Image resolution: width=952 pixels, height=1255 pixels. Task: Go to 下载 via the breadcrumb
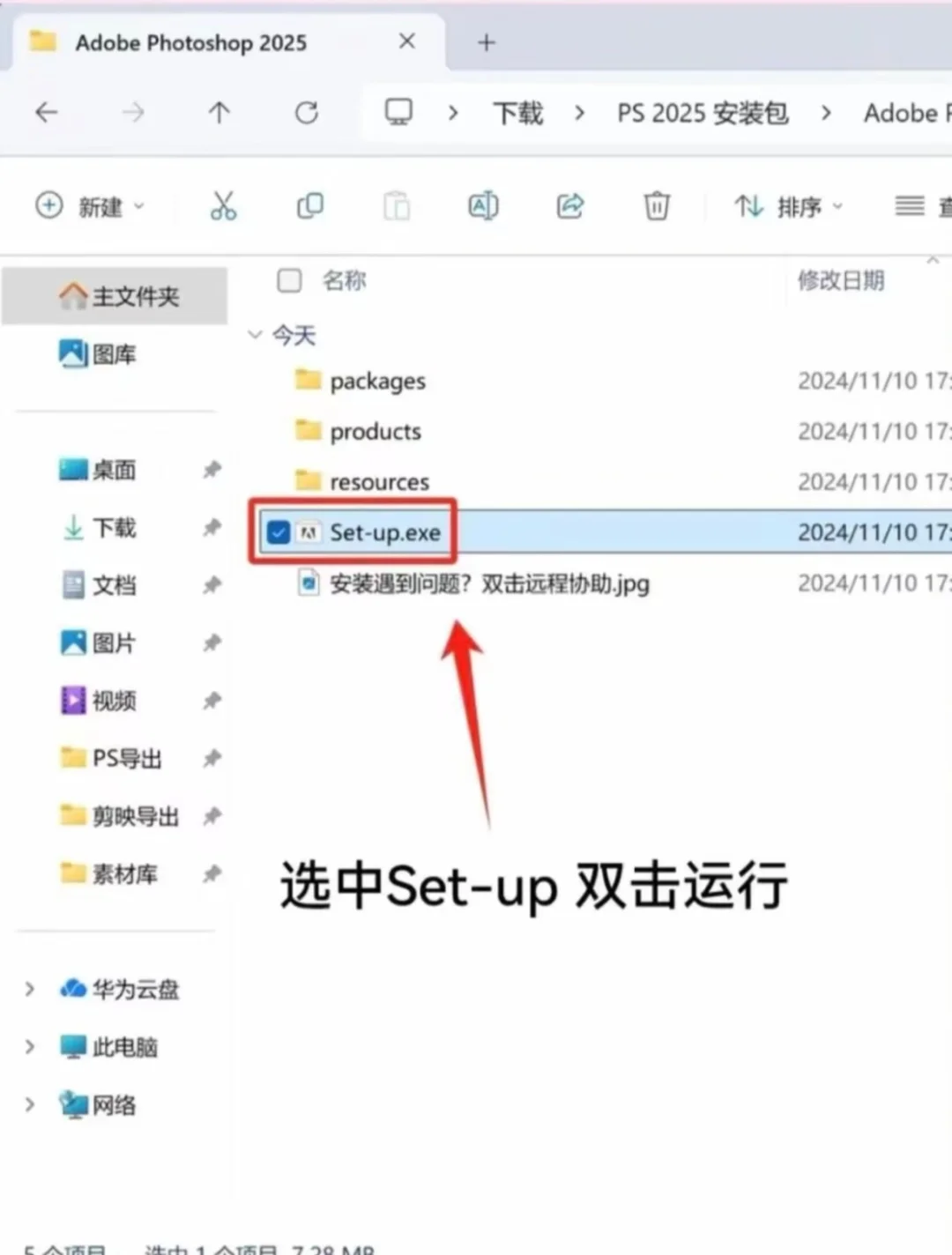tap(517, 113)
